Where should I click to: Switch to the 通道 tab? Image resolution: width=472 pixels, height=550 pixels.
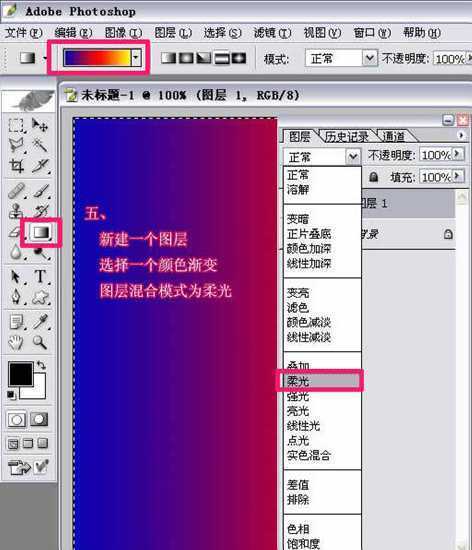coord(393,136)
